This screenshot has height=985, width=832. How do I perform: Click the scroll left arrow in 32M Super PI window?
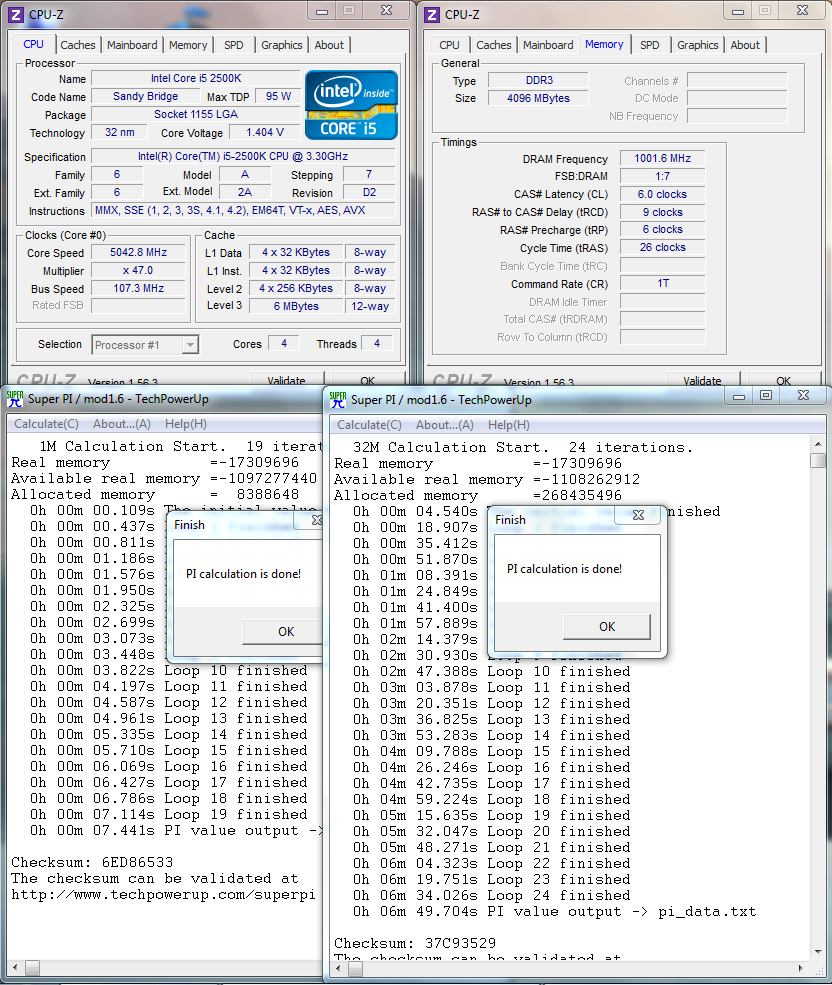339,968
